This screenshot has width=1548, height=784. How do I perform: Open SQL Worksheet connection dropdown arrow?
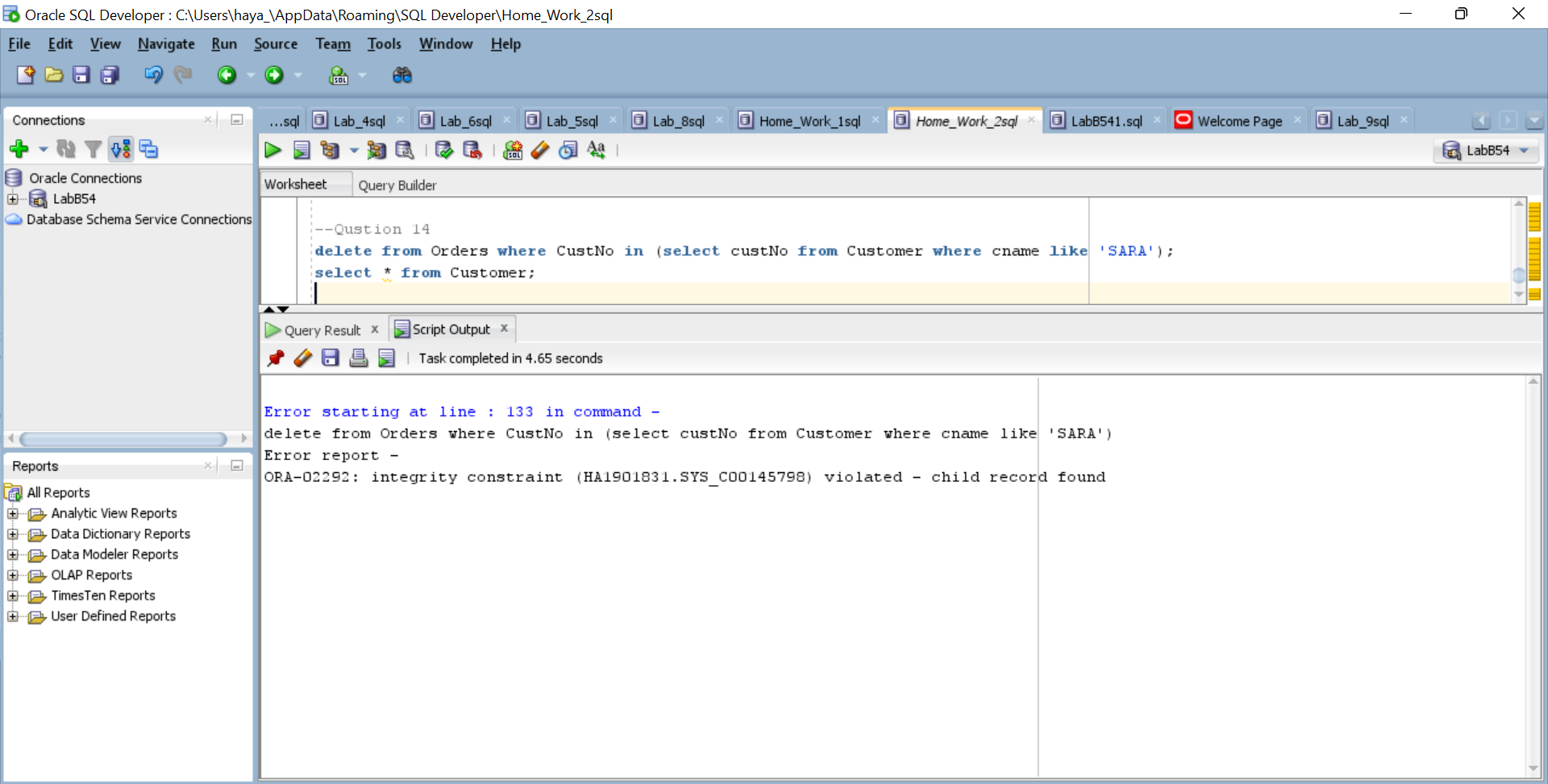[x=362, y=75]
